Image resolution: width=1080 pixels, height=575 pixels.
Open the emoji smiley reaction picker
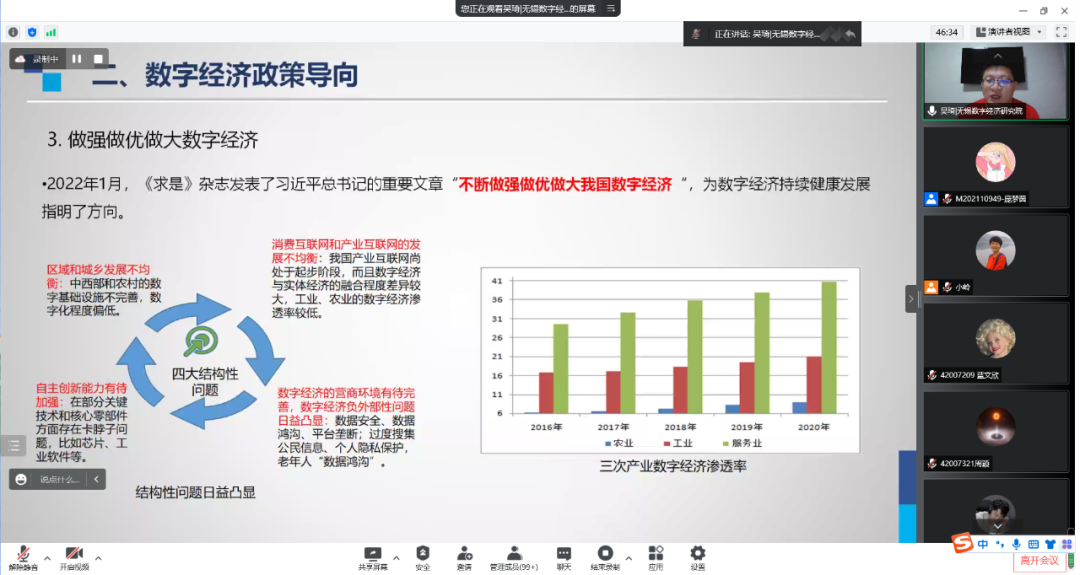[x=21, y=479]
